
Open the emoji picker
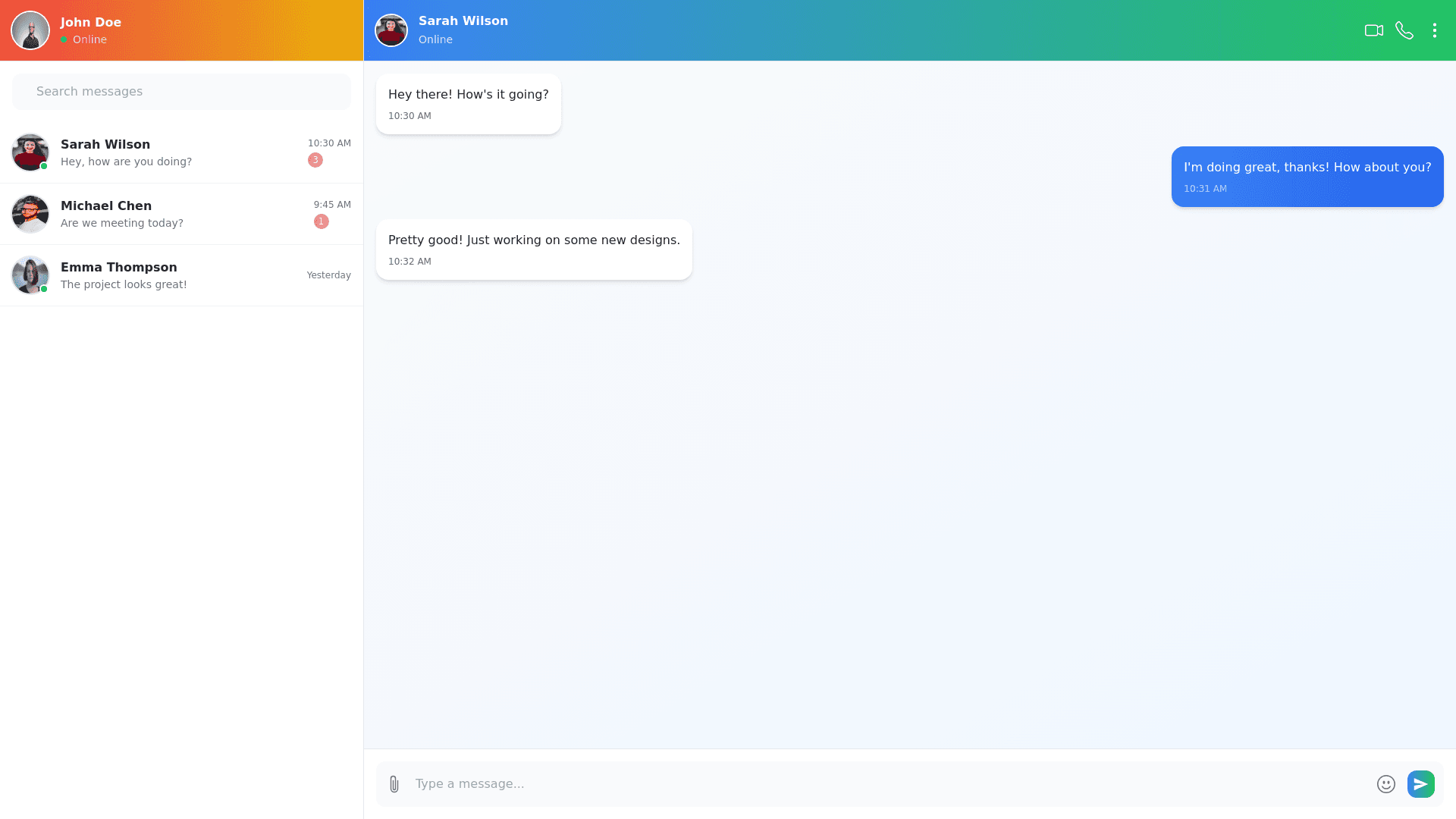coord(1385,784)
